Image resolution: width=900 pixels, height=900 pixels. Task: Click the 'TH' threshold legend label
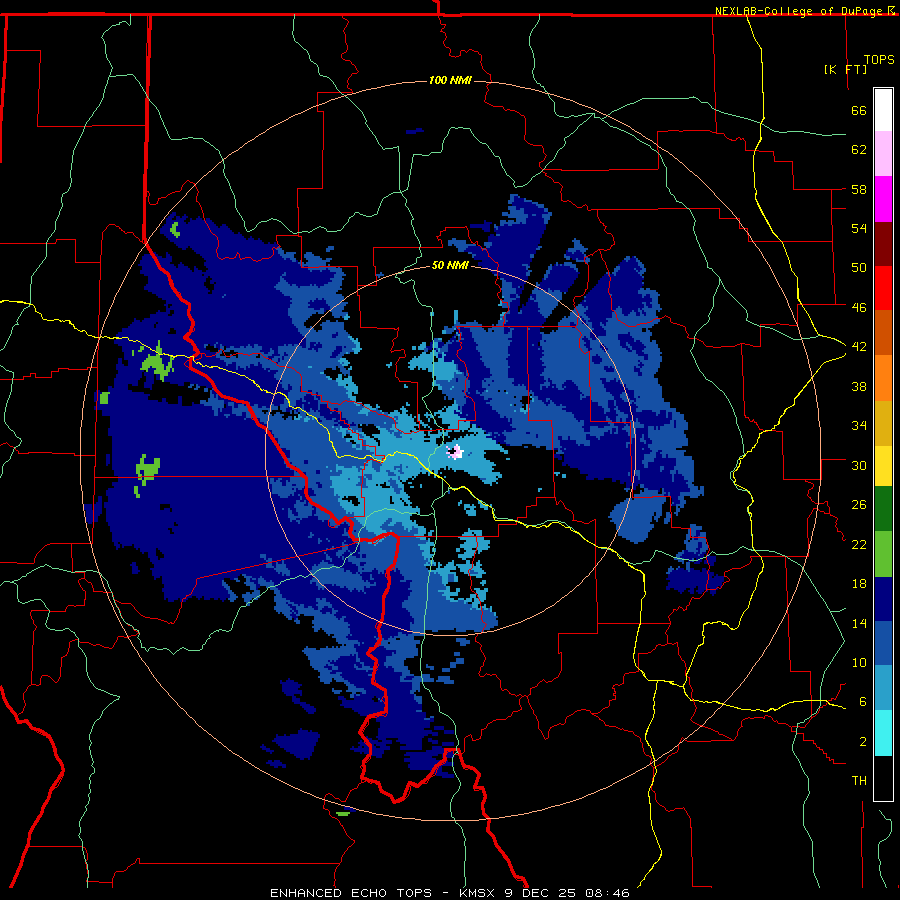(859, 781)
